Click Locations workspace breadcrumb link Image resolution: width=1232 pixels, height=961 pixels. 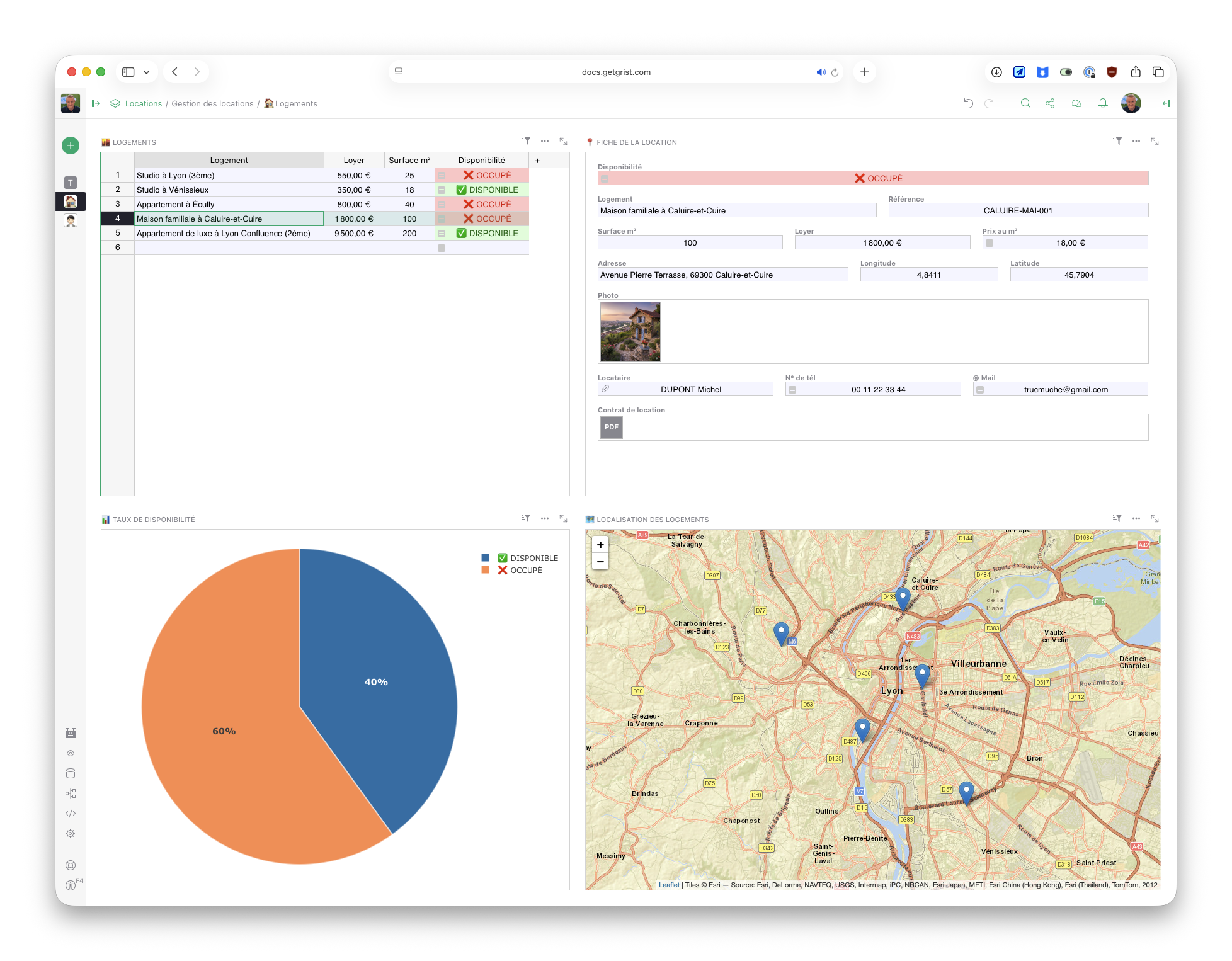point(143,104)
